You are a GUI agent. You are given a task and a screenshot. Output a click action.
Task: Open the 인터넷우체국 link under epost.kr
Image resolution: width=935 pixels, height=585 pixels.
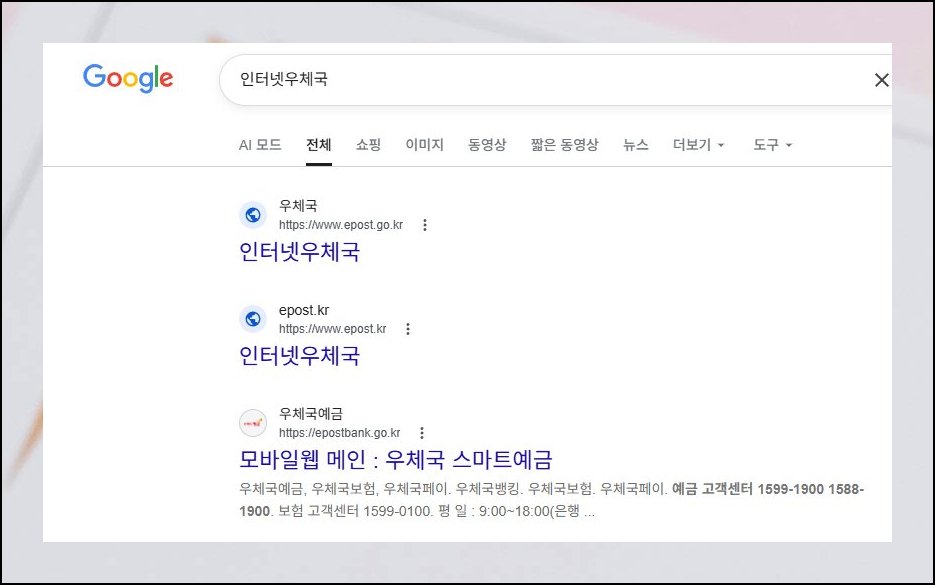tap(299, 355)
